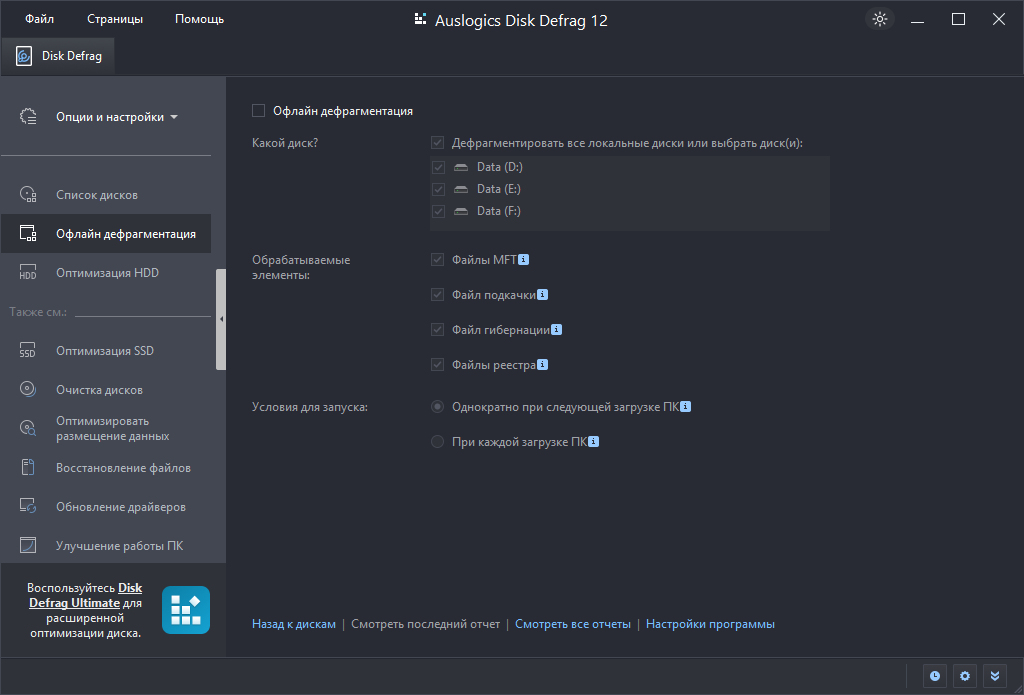This screenshot has height=695, width=1024.
Task: Click the Офлайн дефрагментация sidebar icon
Action: coord(28,234)
